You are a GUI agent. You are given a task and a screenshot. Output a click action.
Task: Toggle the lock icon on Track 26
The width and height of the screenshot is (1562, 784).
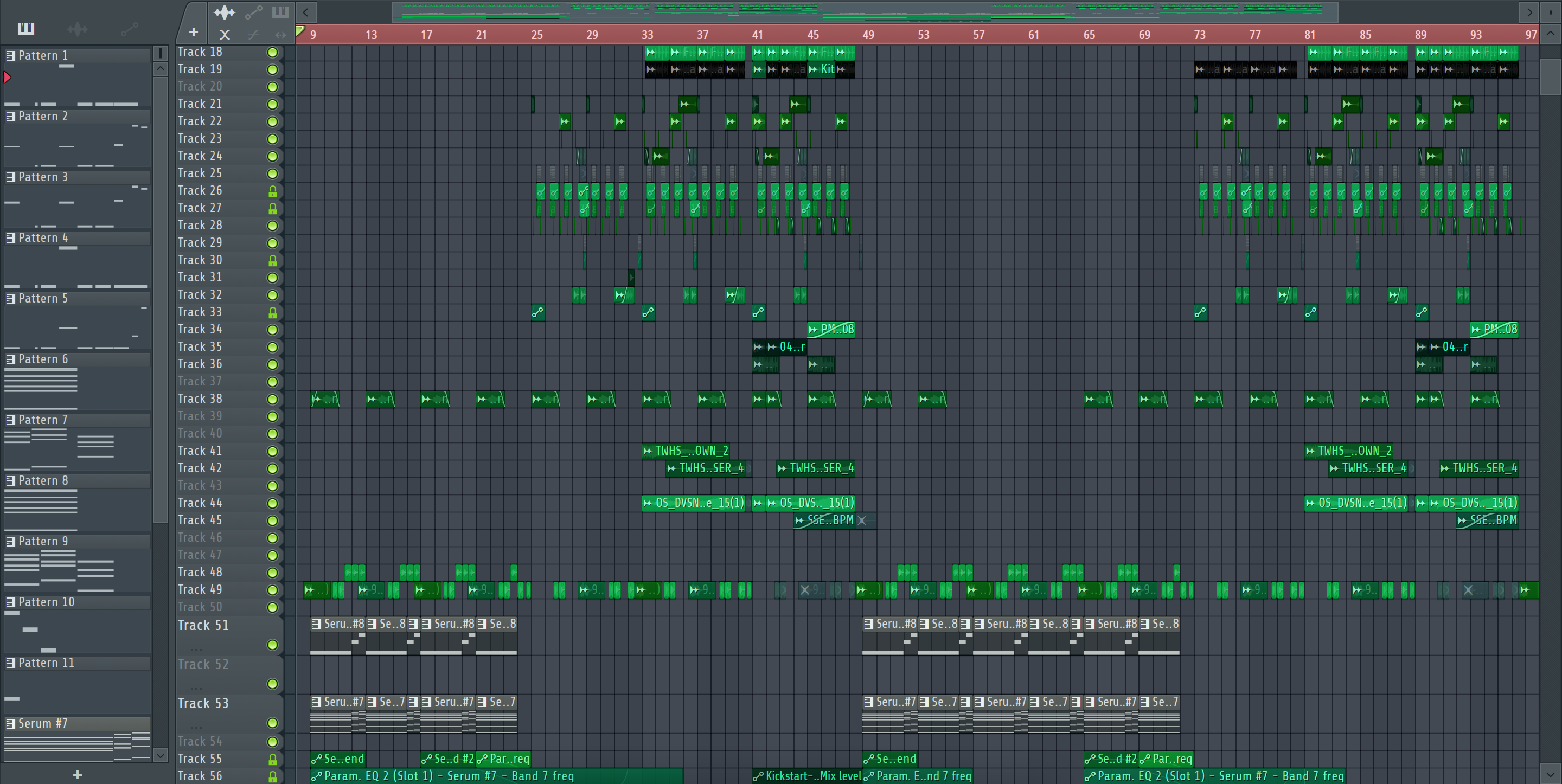[x=273, y=191]
